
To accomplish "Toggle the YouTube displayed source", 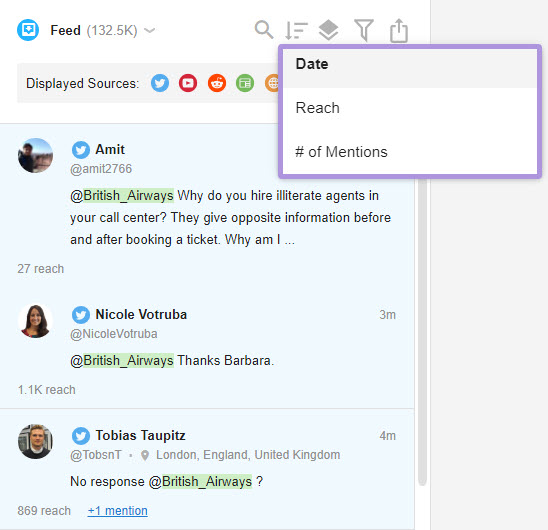I will click(x=188, y=83).
